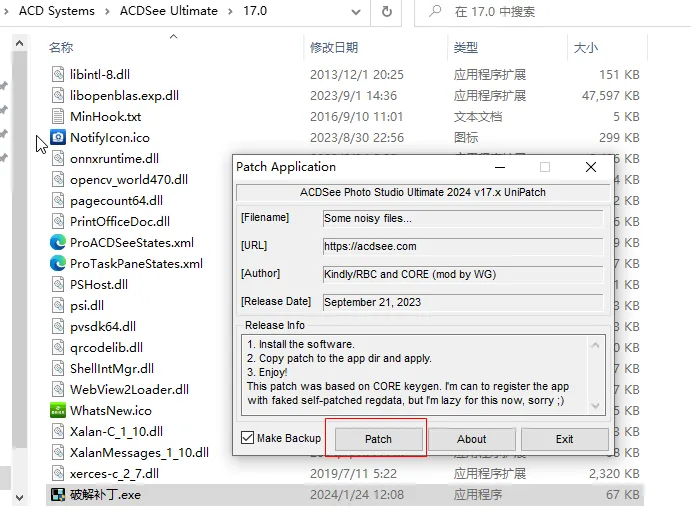Sort by the 大小 column header
Screen dimensions: 691x514
tap(586, 48)
